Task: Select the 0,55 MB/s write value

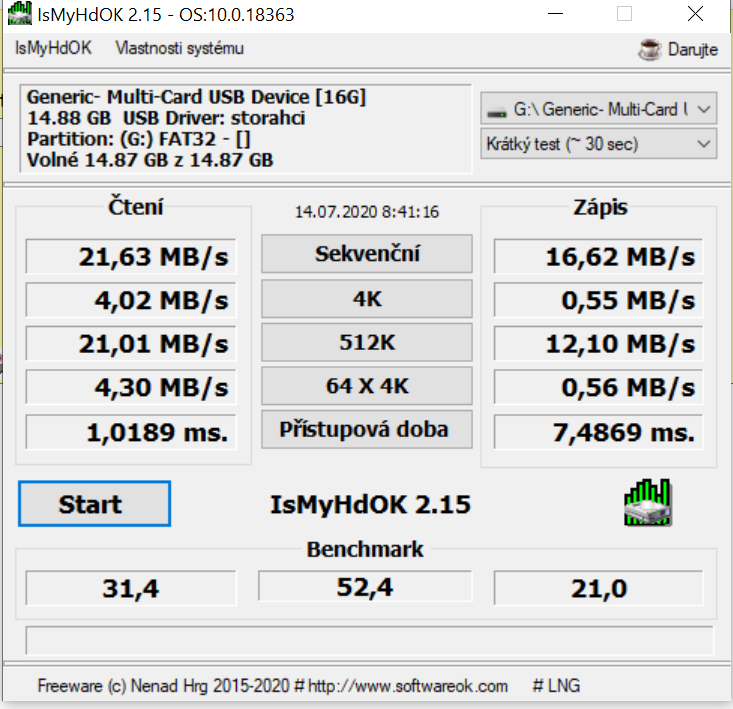Action: [x=598, y=300]
